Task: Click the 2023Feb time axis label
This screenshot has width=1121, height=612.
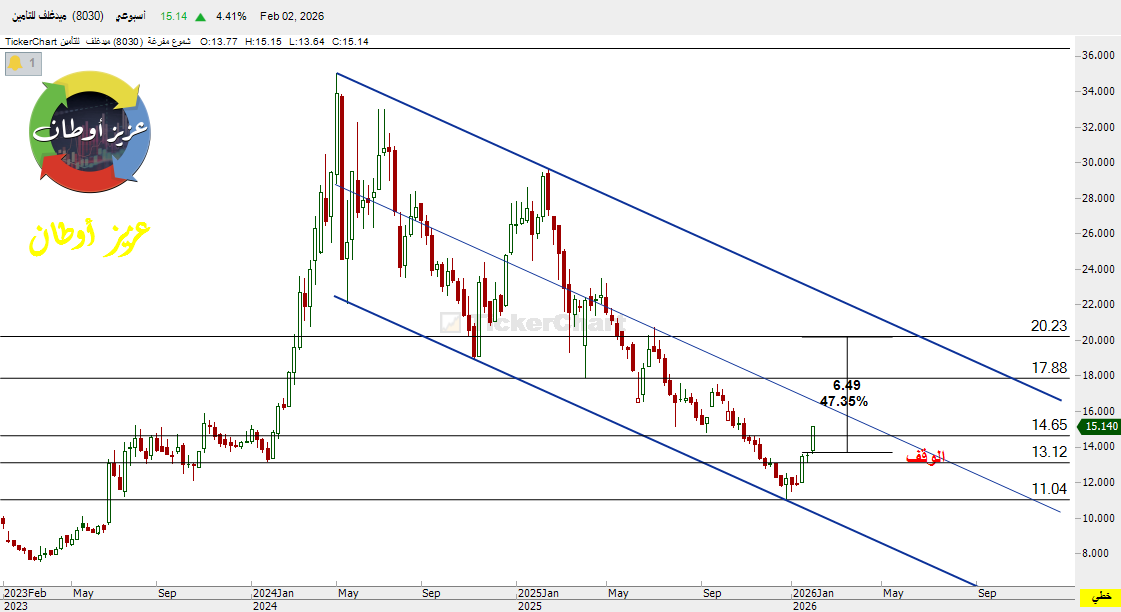Action: [26, 593]
